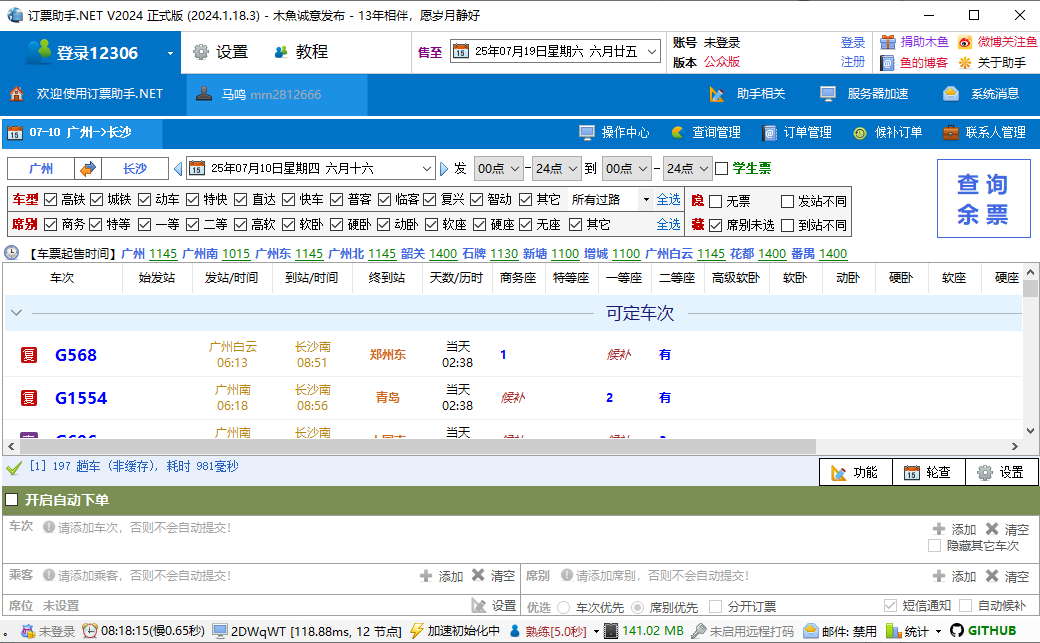Open 候补订单
This screenshot has height=643, width=1040.
[x=887, y=133]
